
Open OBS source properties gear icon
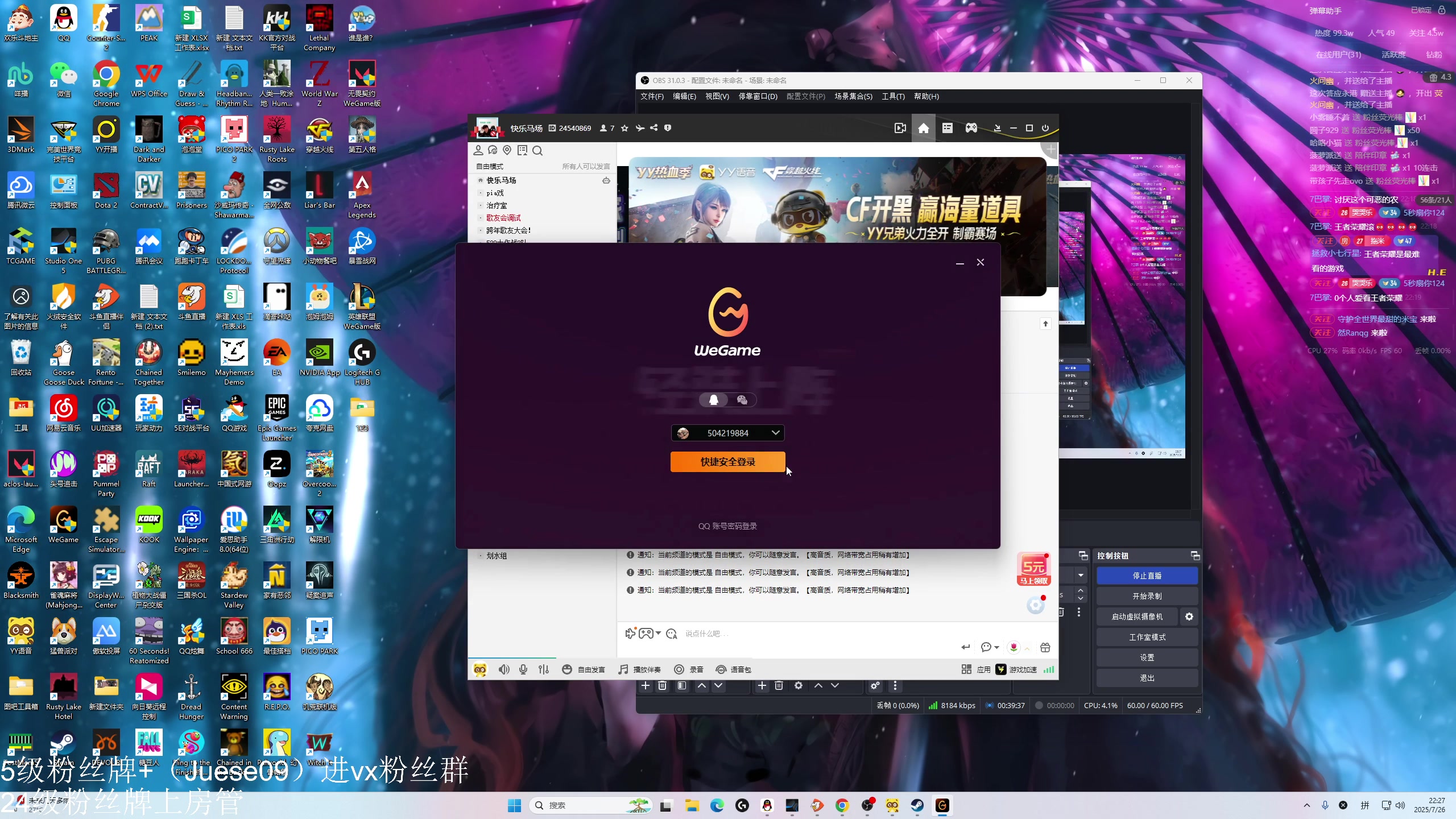[x=799, y=685]
